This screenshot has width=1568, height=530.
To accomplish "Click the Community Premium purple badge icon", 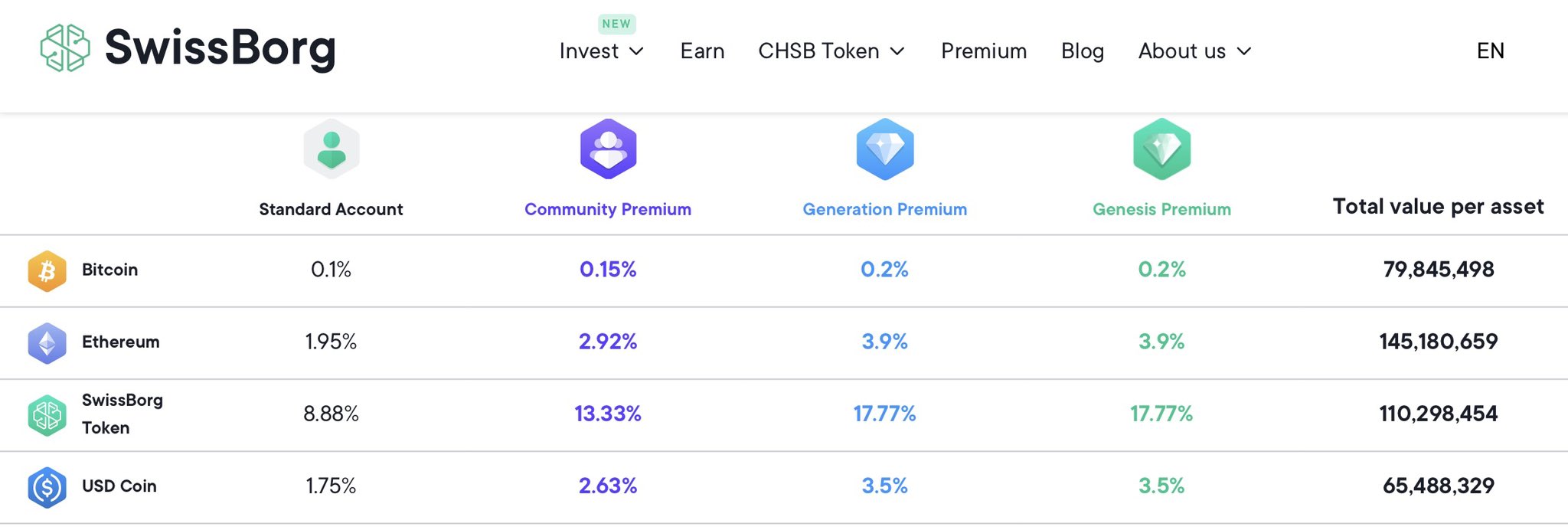I will [609, 149].
